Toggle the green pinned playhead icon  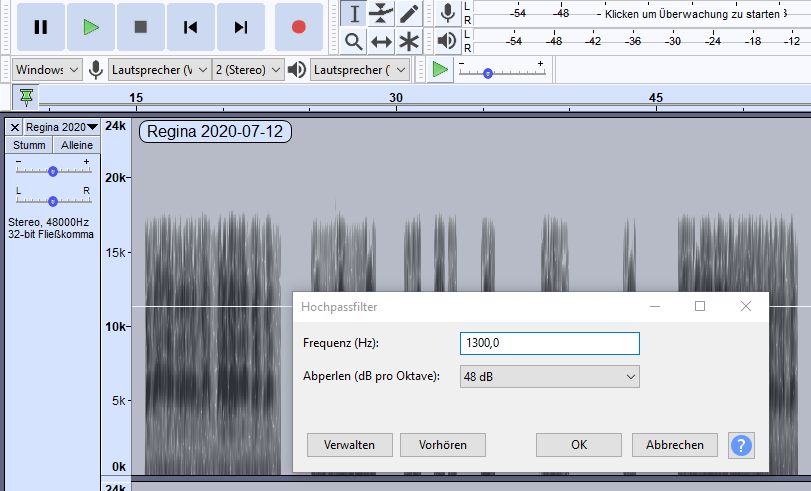pyautogui.click(x=26, y=96)
